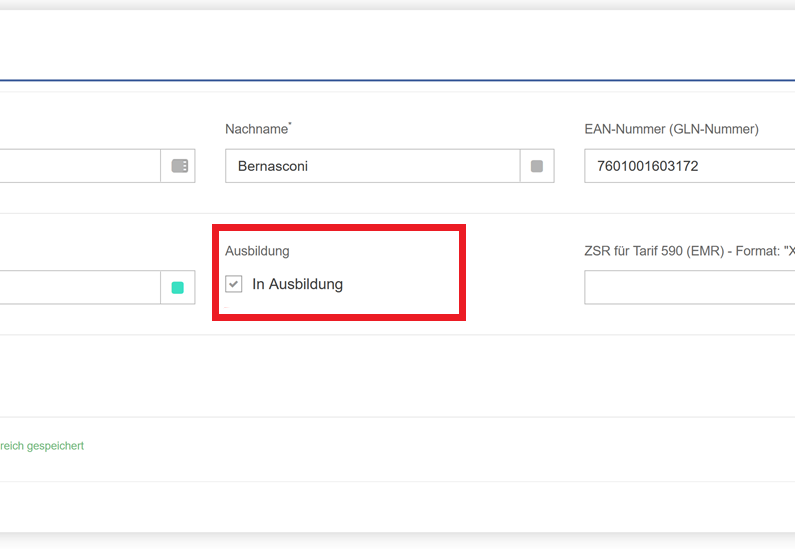Viewport: 795px width, 550px height.
Task: Select the teal color square
Action: tap(177, 288)
